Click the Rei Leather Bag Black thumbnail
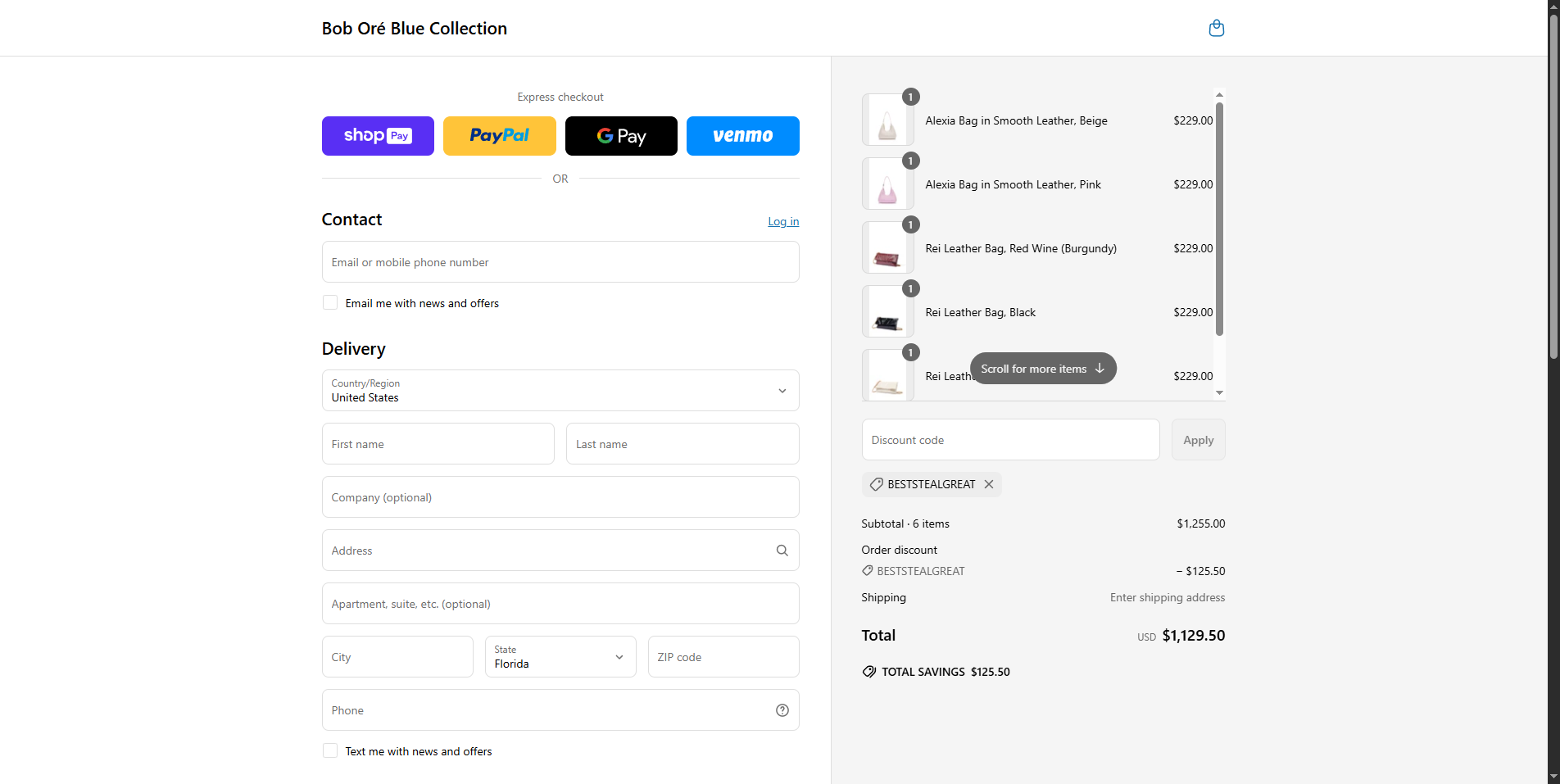The image size is (1560, 784). click(x=887, y=312)
